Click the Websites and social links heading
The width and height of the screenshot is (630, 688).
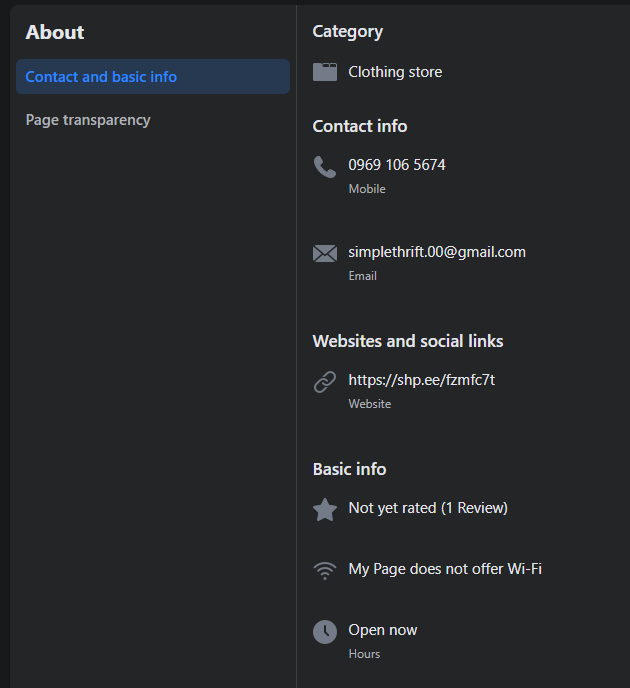click(408, 341)
